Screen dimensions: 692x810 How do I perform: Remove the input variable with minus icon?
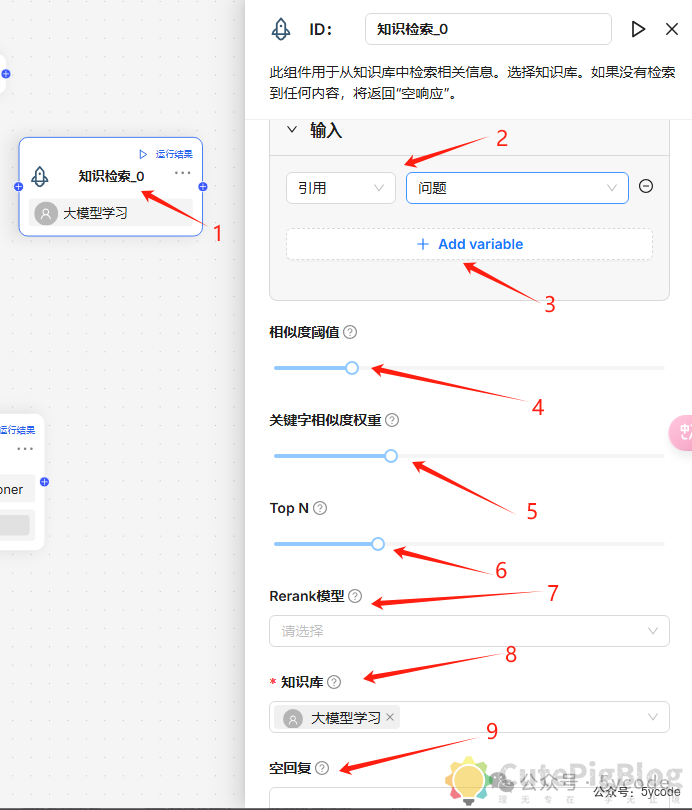coord(646,186)
